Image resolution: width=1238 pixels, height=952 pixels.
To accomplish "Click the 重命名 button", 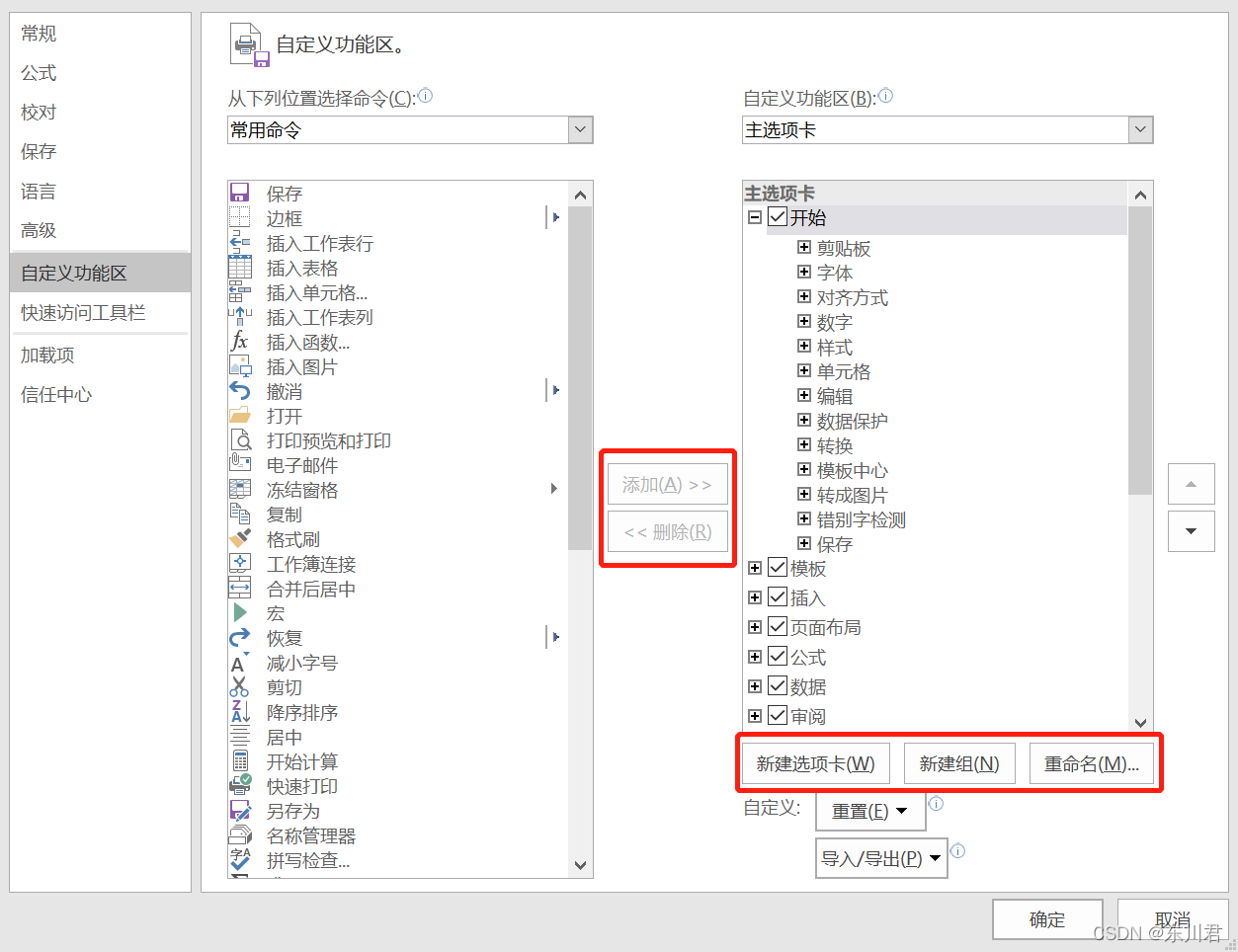I will point(1092,763).
